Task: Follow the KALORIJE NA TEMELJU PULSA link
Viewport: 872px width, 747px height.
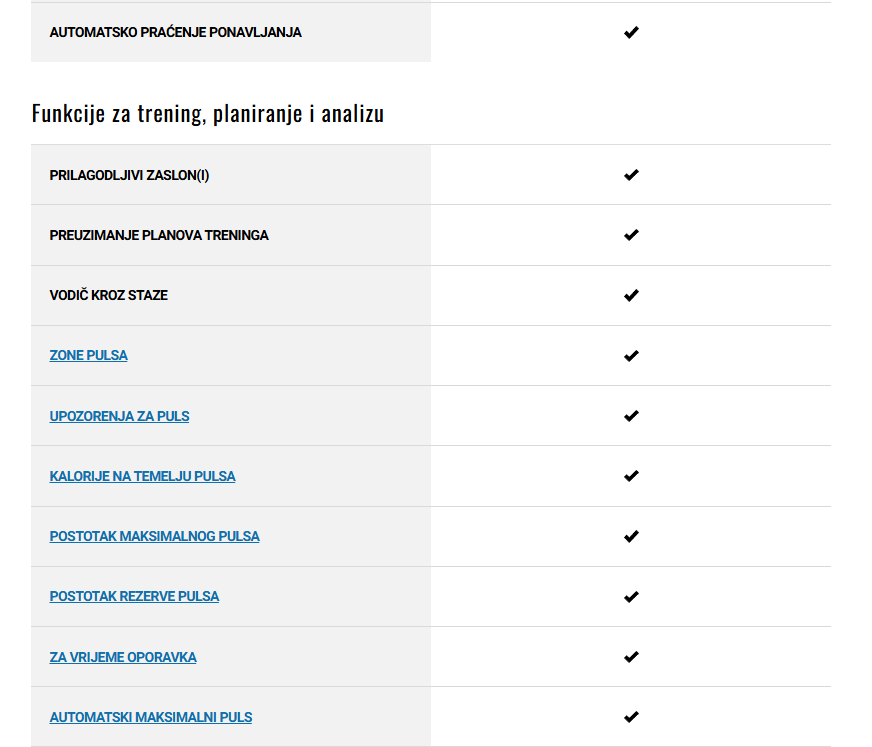Action: click(x=142, y=476)
